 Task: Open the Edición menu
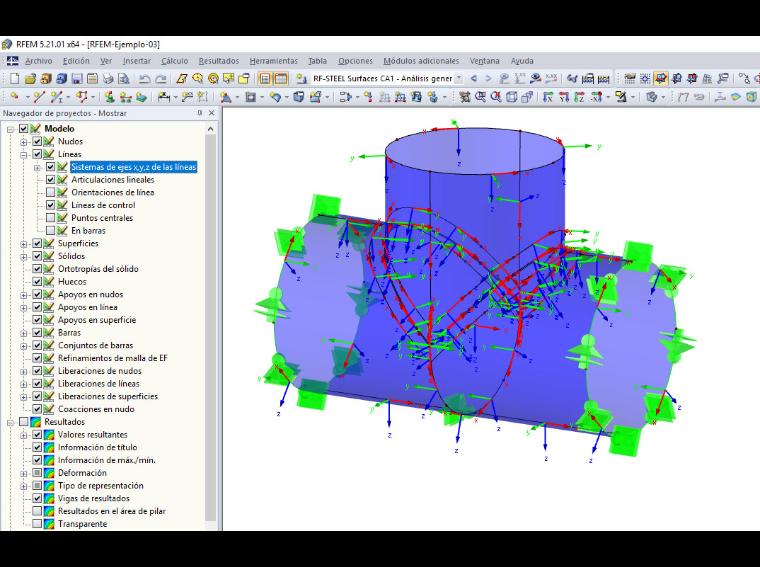[76, 61]
